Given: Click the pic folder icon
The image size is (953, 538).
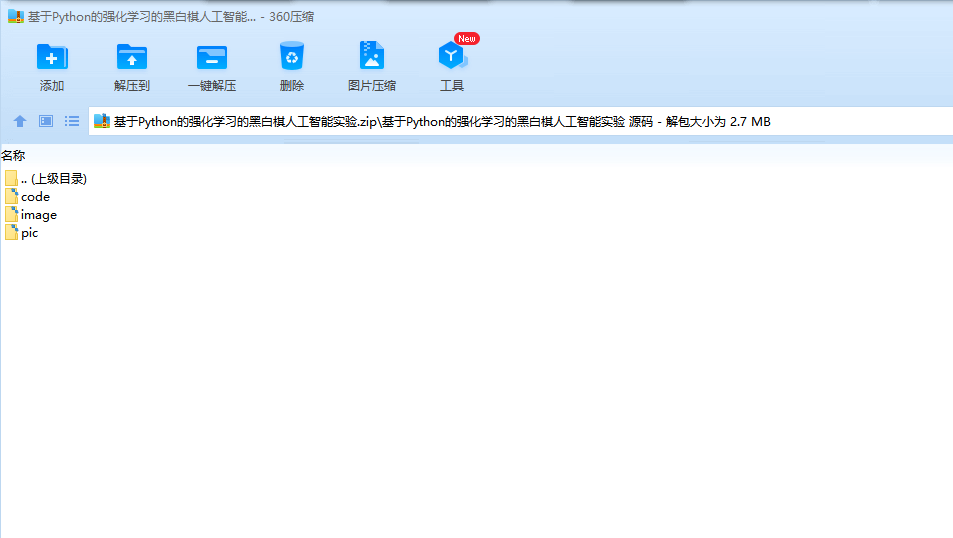Looking at the screenshot, I should 12,232.
